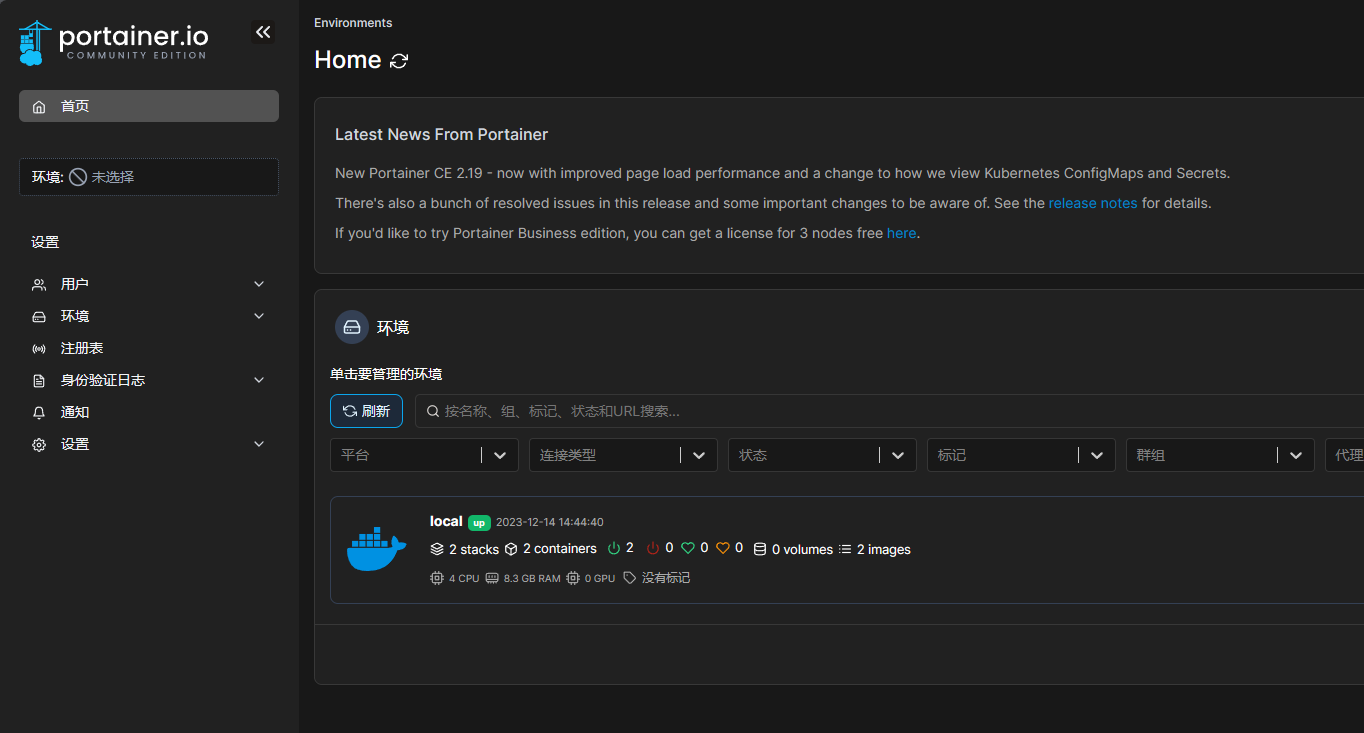Click the 没有标记 text
The image size is (1364, 733).
pos(666,578)
